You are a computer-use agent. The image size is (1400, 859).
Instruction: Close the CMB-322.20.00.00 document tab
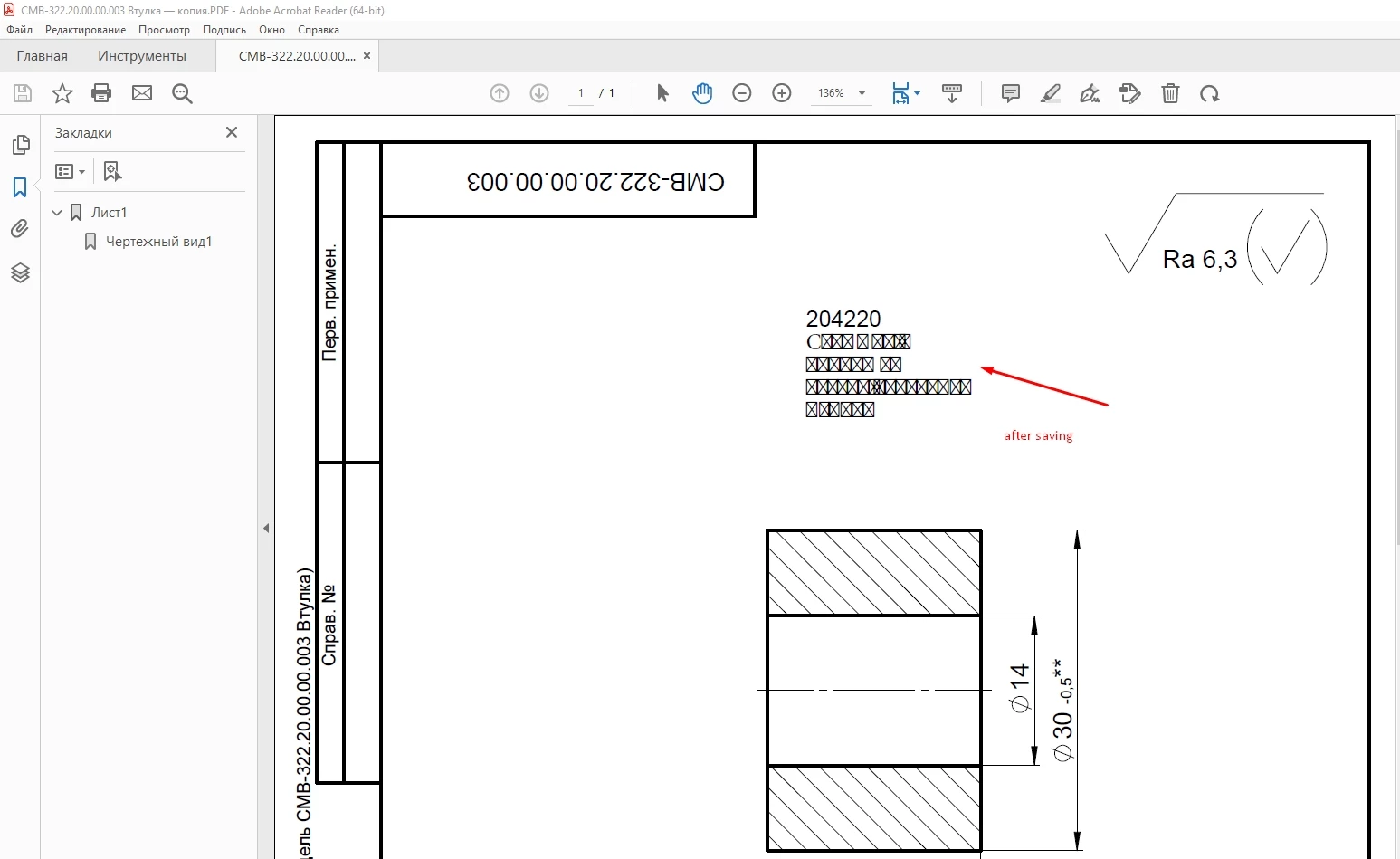coord(367,56)
